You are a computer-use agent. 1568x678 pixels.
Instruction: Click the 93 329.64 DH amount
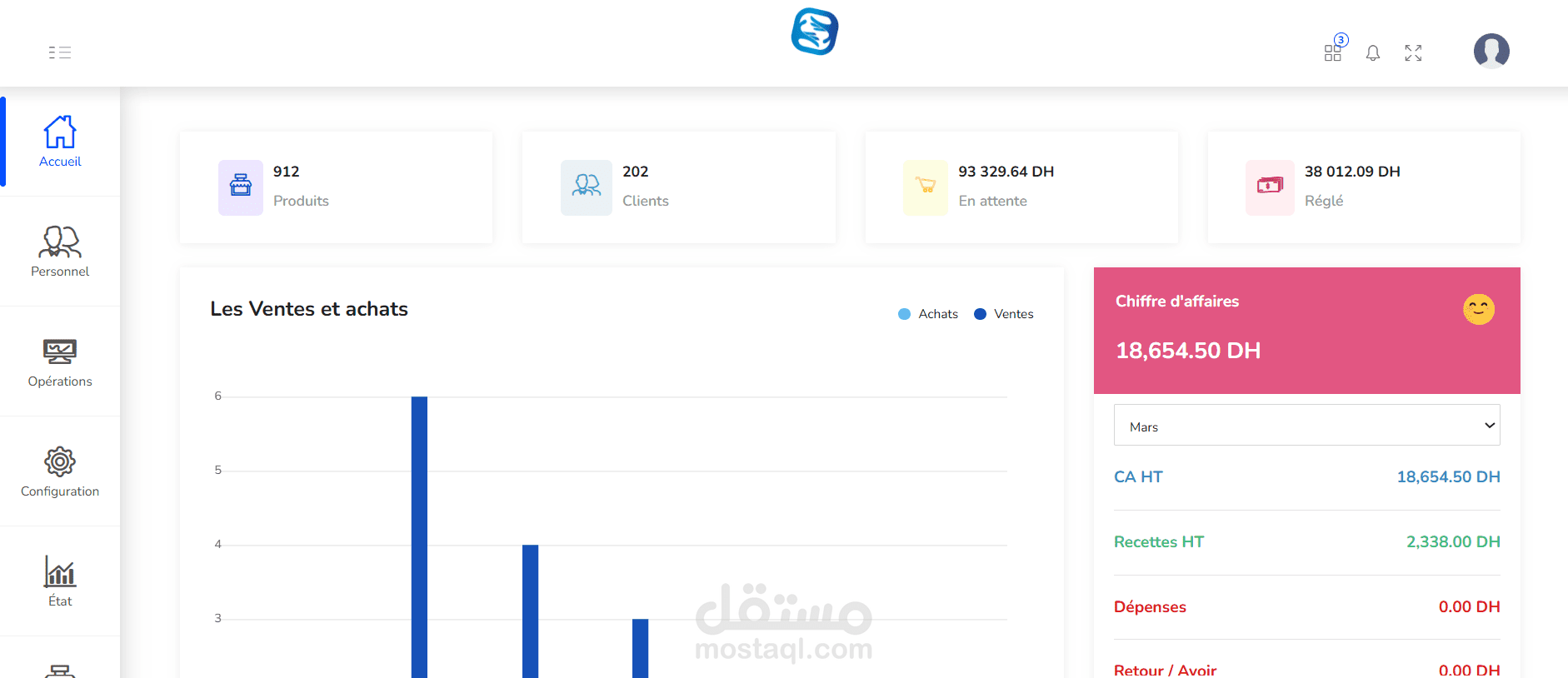1006,172
